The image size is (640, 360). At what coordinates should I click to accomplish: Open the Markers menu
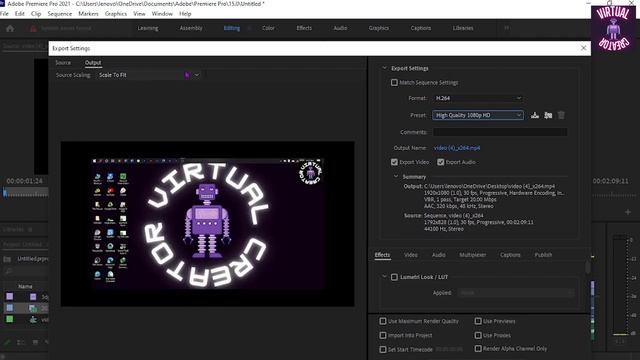click(89, 13)
